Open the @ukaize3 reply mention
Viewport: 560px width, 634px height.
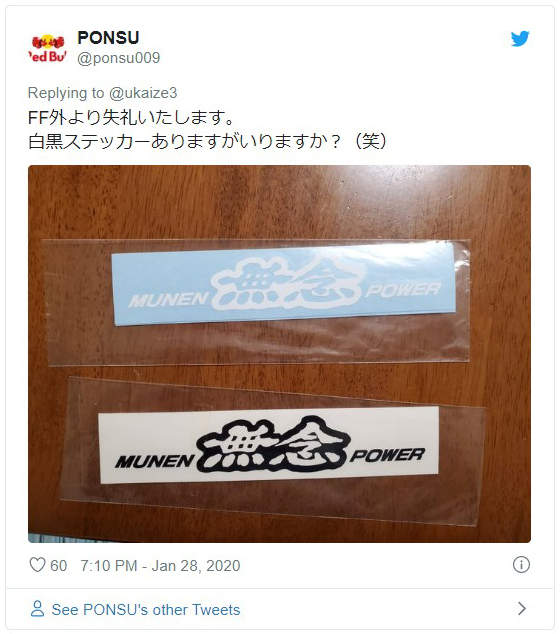143,93
